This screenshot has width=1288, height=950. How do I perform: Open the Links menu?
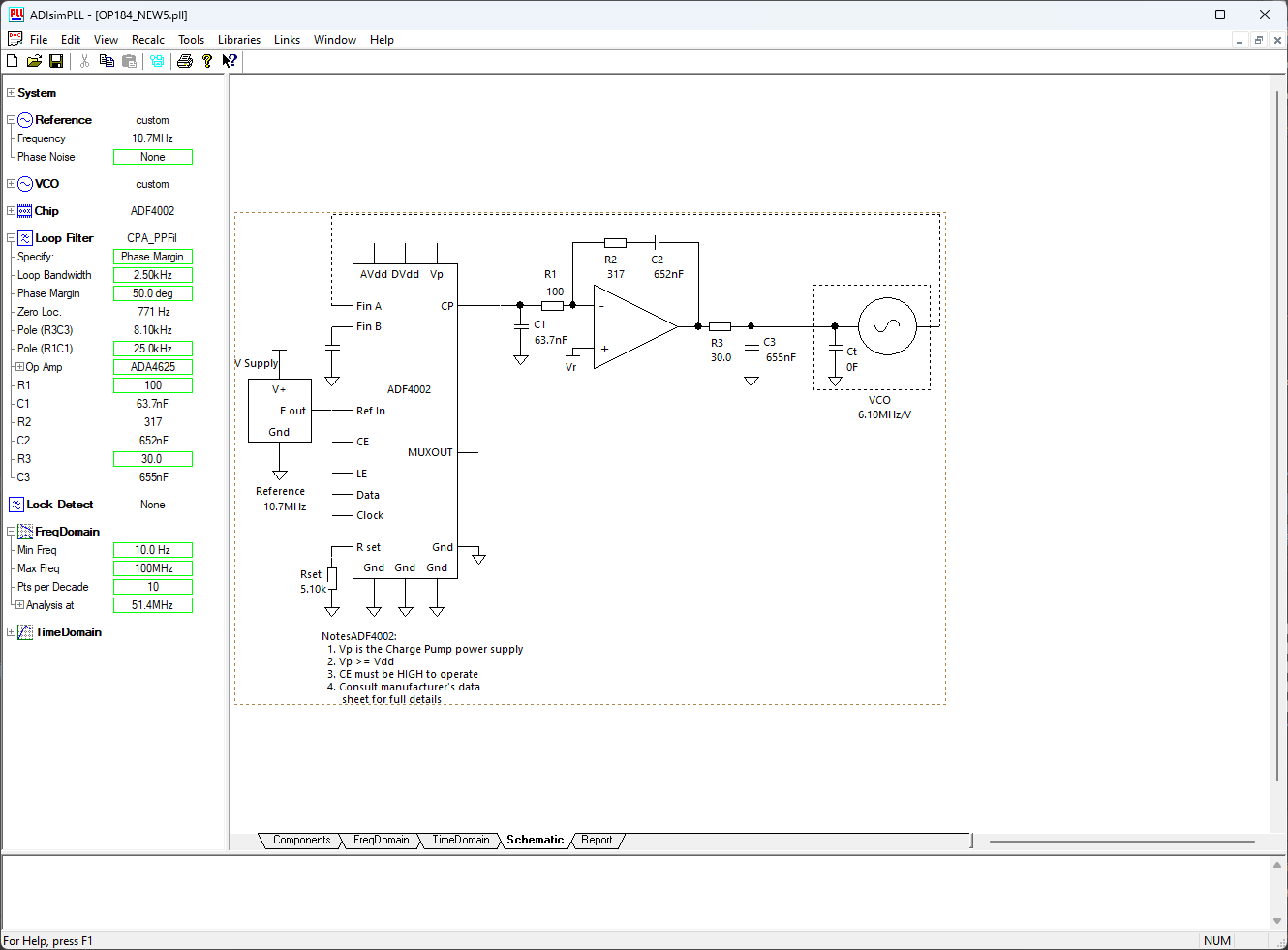pos(287,40)
